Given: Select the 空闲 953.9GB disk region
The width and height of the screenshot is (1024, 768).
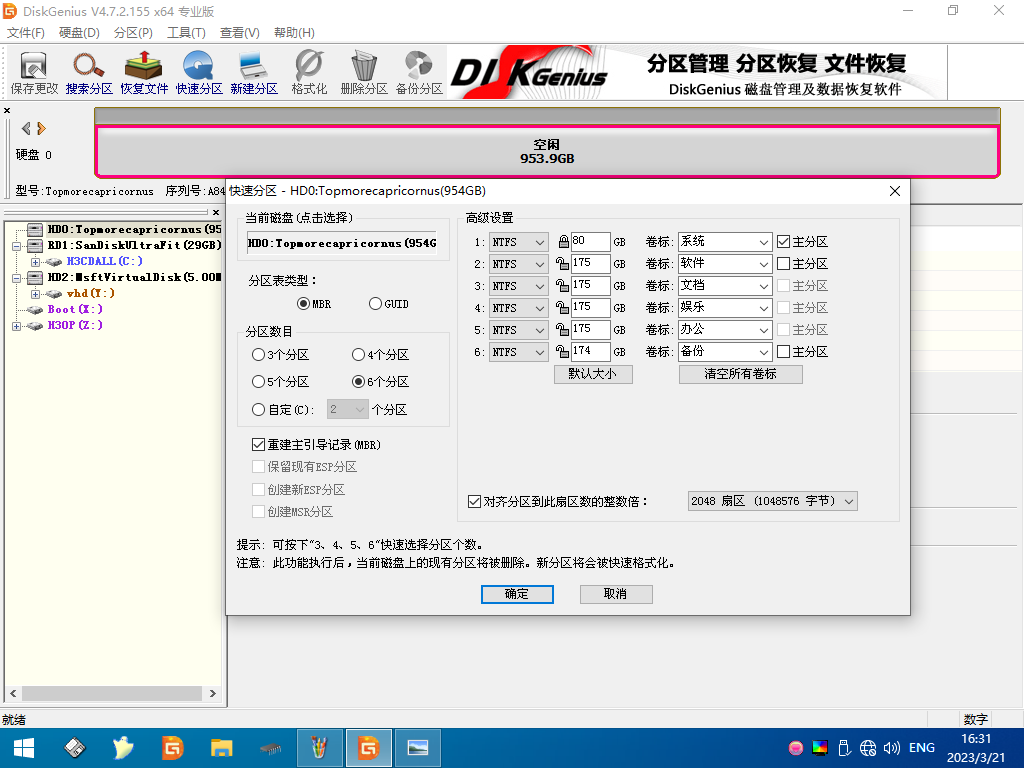Looking at the screenshot, I should click(547, 152).
